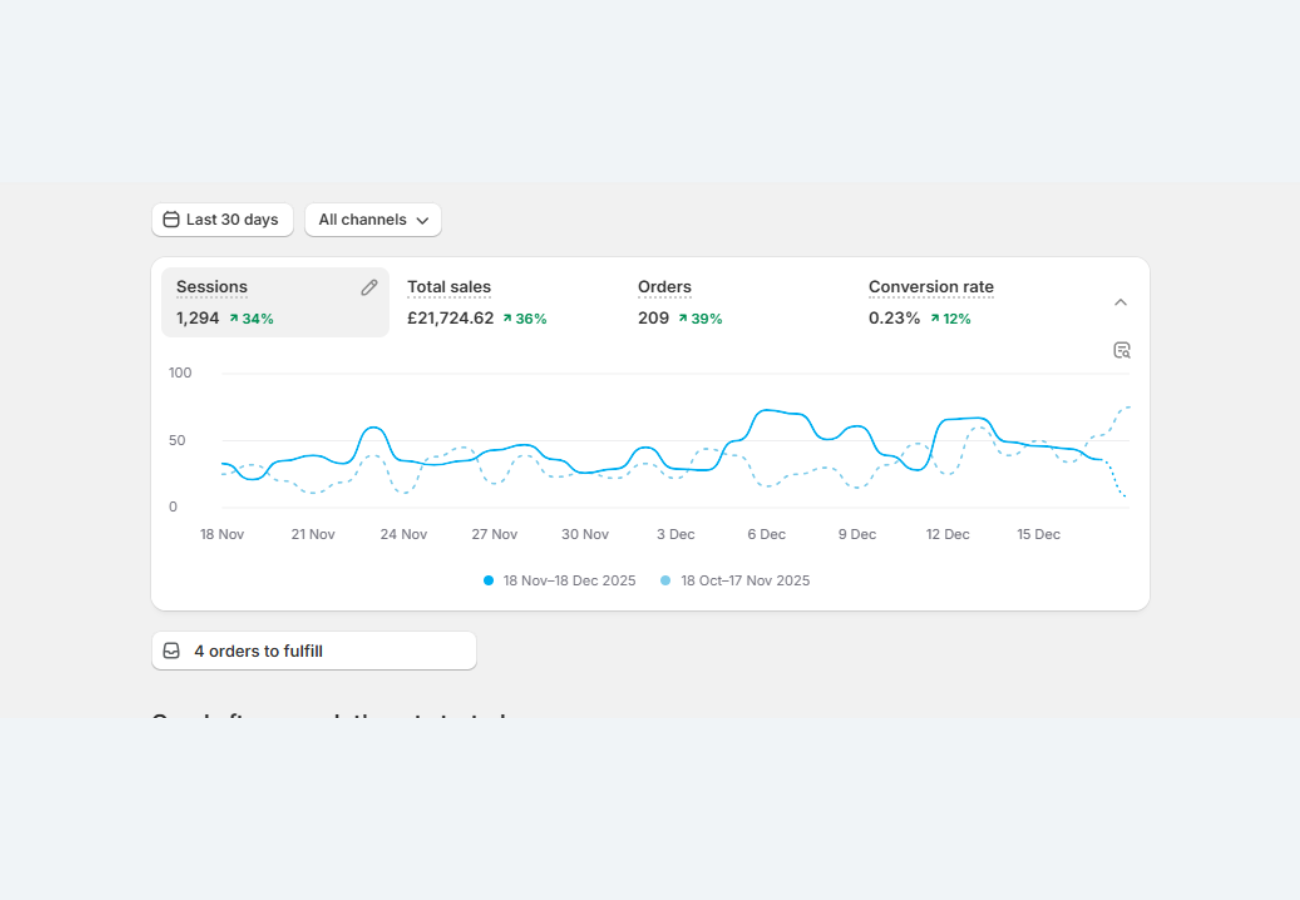Click the green trend arrow next to 39%
The width and height of the screenshot is (1300, 900).
coord(682,319)
